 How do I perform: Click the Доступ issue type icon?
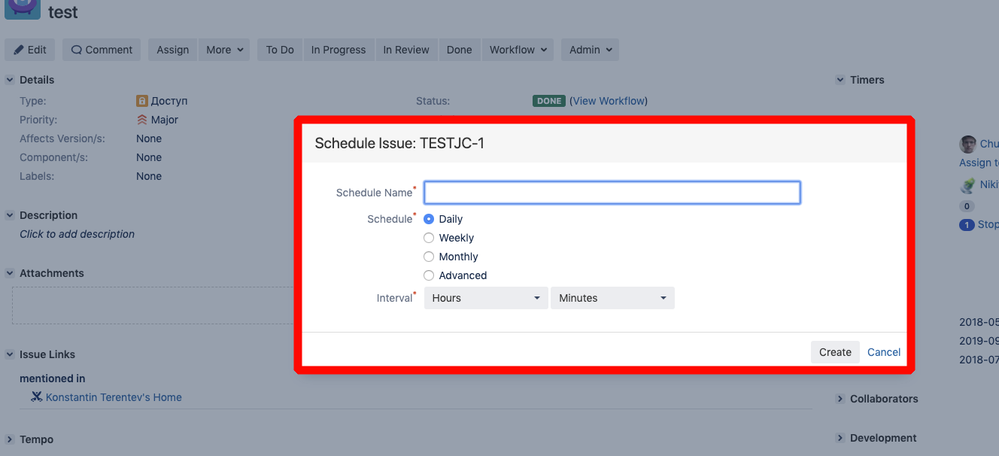pyautogui.click(x=142, y=101)
